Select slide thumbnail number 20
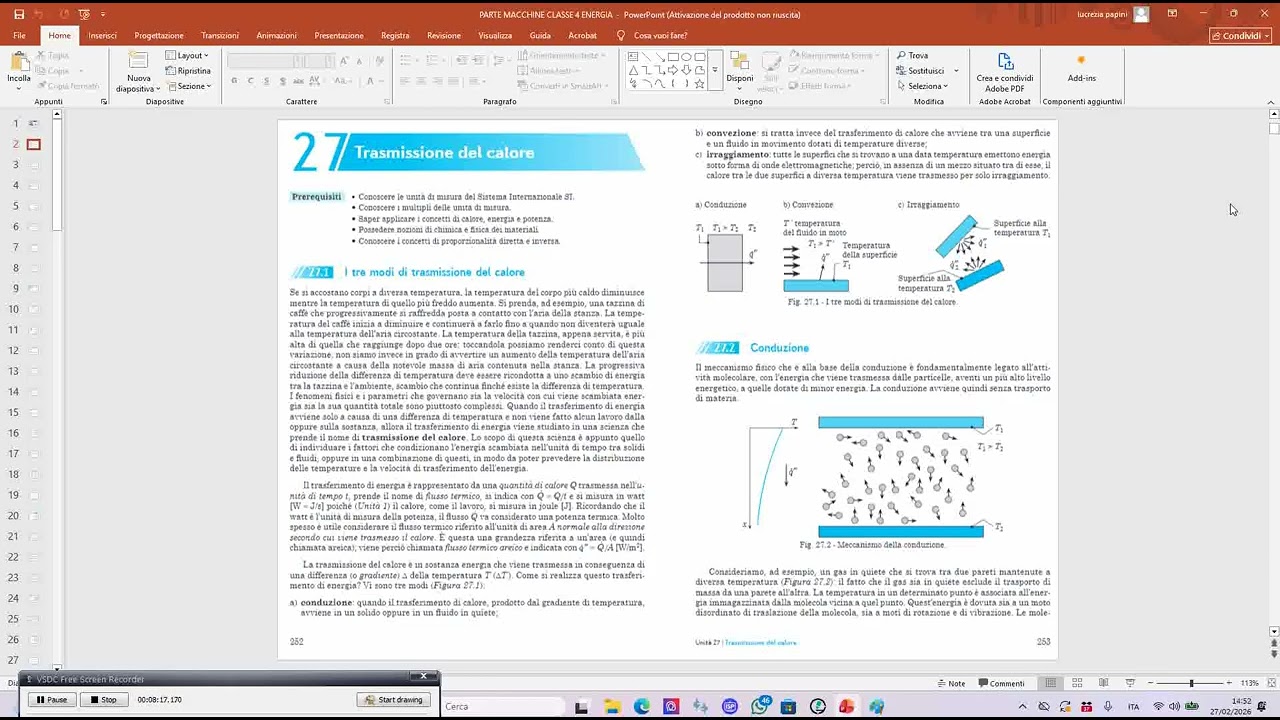Viewport: 1280px width, 720px height. (33, 515)
